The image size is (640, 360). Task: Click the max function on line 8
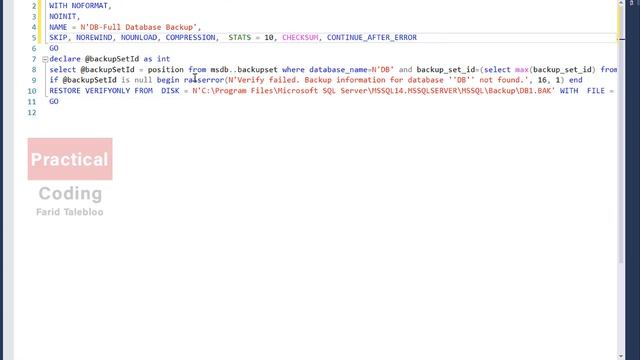point(522,69)
